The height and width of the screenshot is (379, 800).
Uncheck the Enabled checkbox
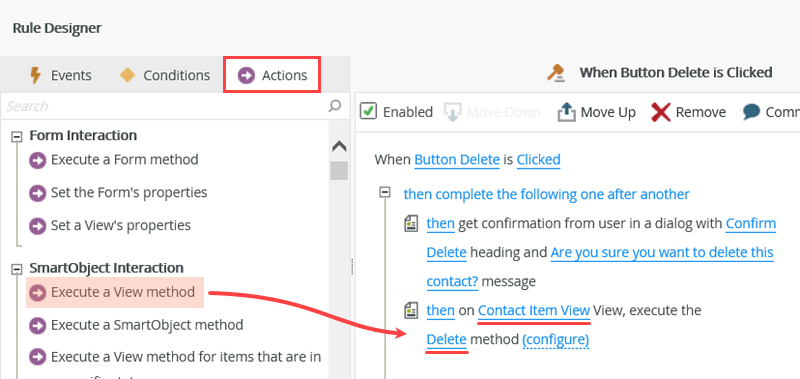368,111
